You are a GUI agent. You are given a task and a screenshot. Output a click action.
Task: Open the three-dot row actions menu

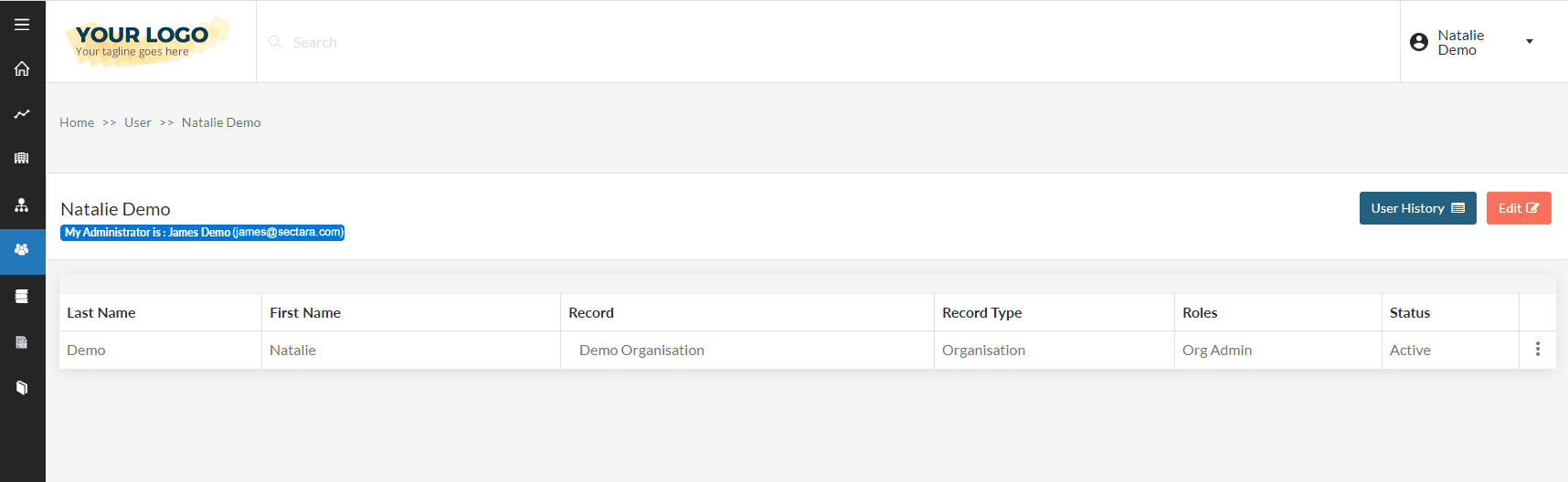1538,350
